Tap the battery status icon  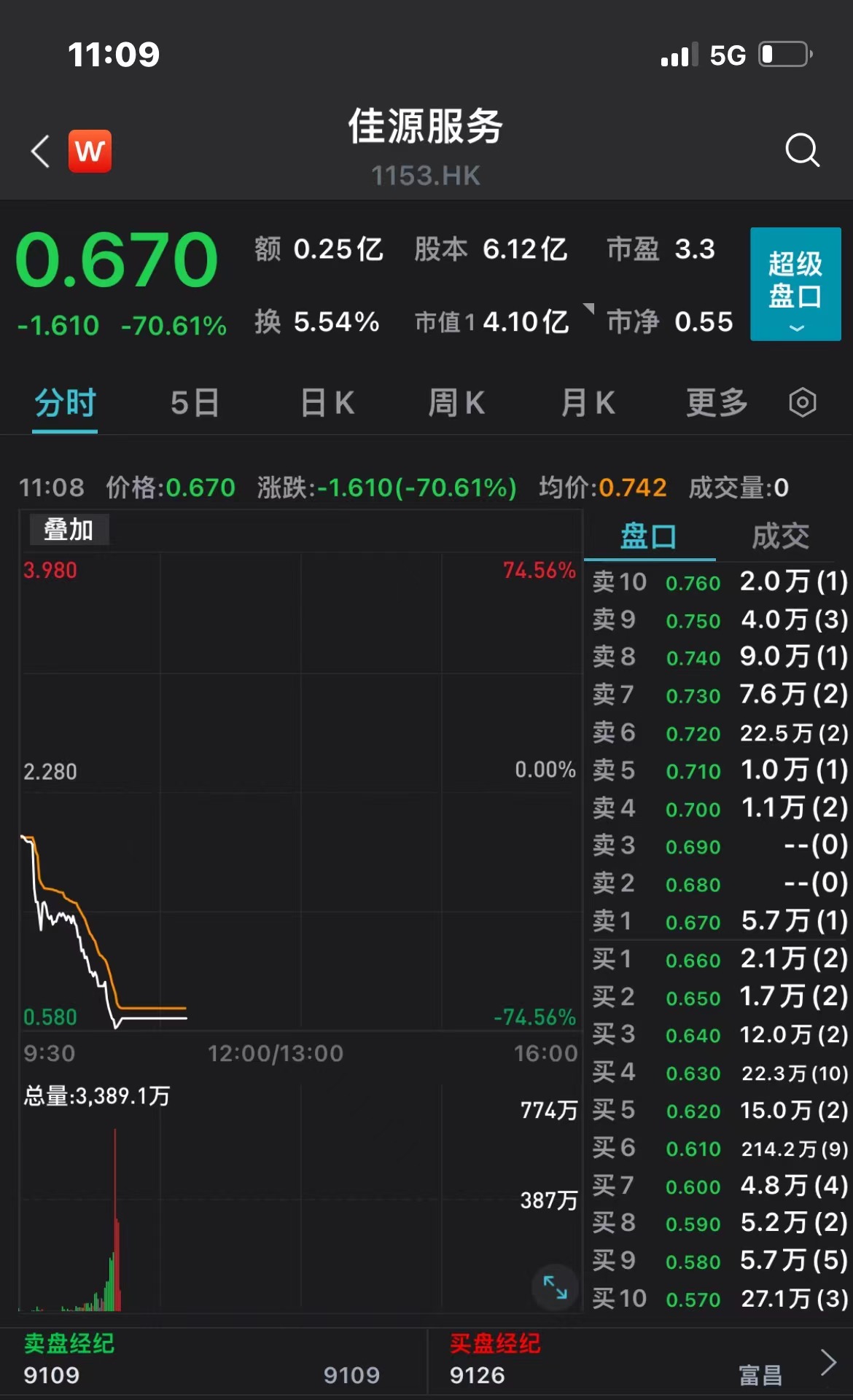coord(785,55)
